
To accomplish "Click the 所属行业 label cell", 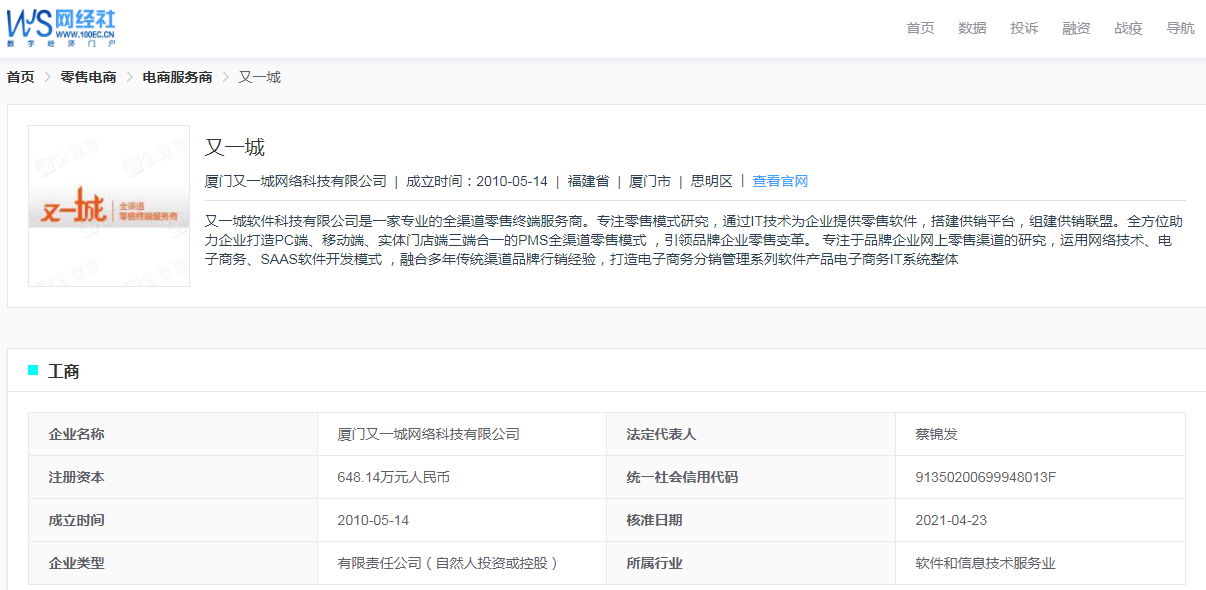I will tap(751, 563).
